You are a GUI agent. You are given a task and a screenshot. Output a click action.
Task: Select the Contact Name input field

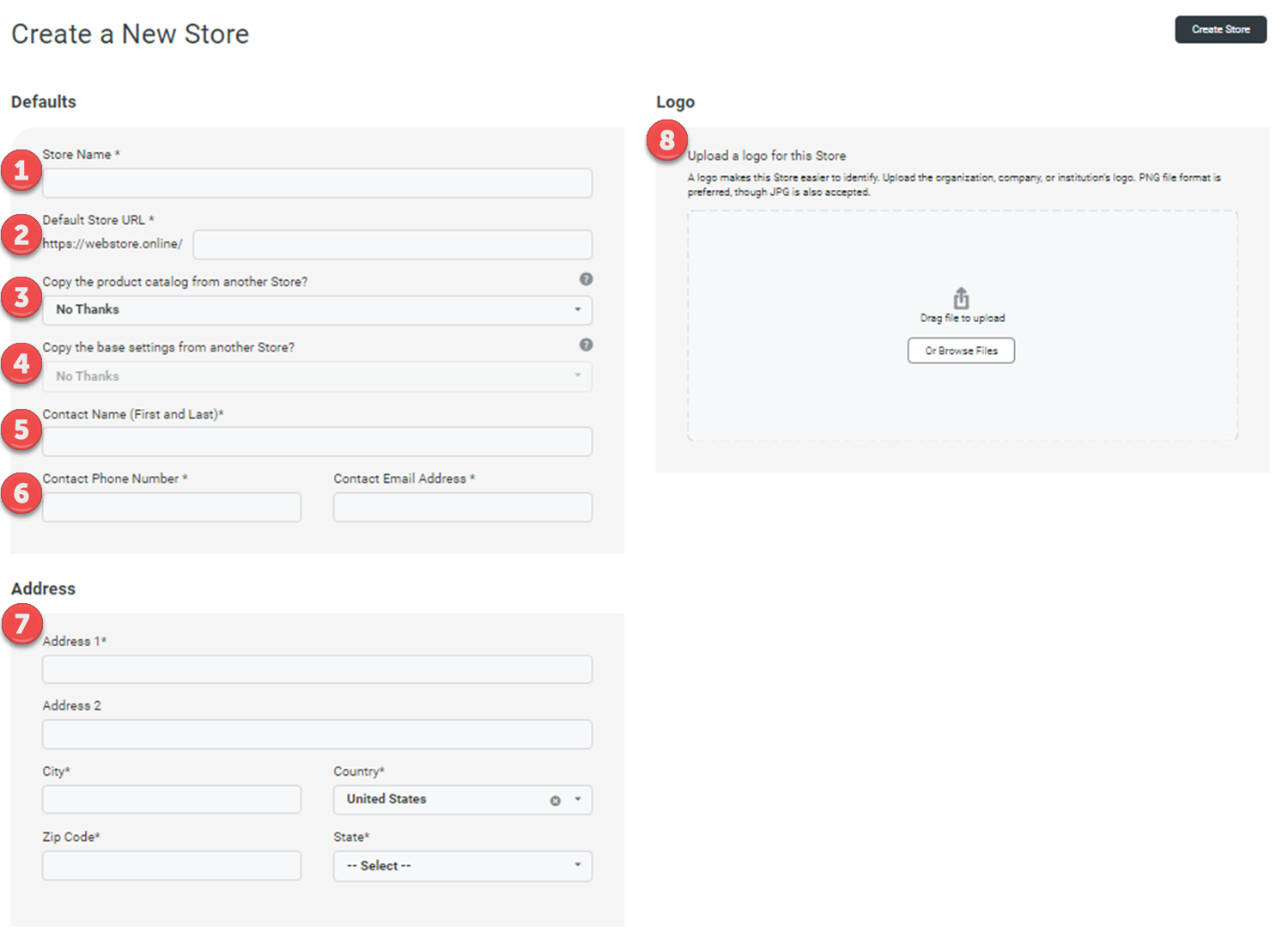point(317,442)
